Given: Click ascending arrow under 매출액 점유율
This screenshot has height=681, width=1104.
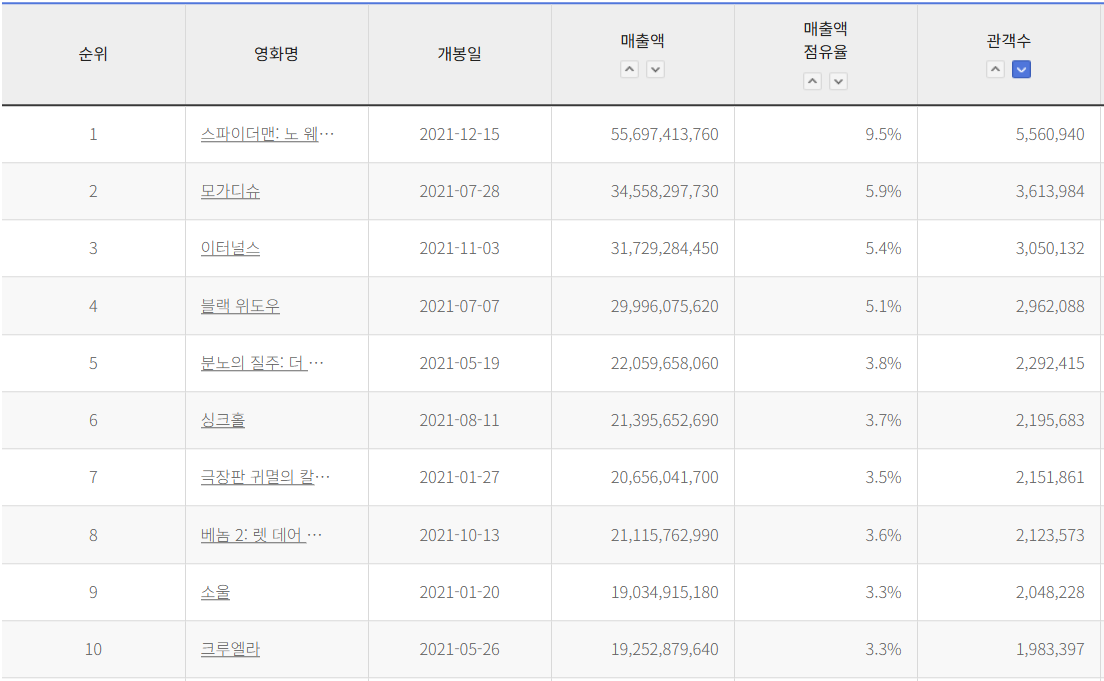Looking at the screenshot, I should tap(812, 81).
